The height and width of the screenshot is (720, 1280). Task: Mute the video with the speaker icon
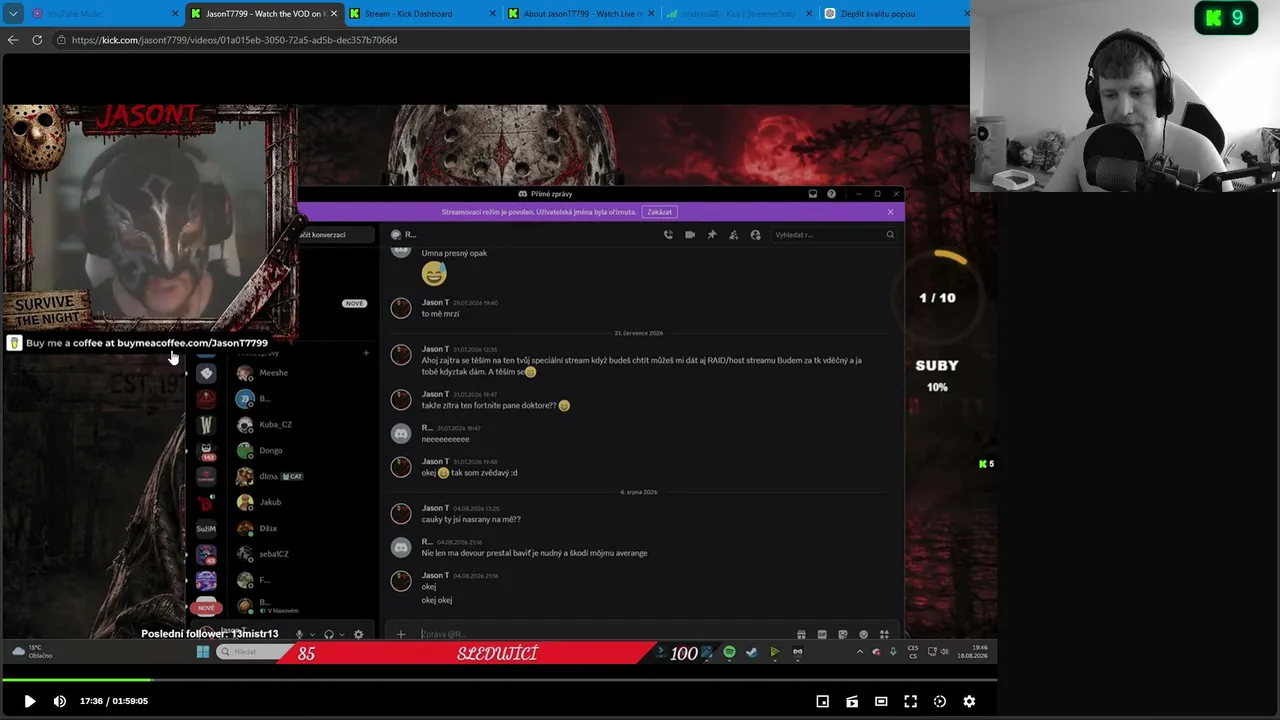click(x=59, y=701)
